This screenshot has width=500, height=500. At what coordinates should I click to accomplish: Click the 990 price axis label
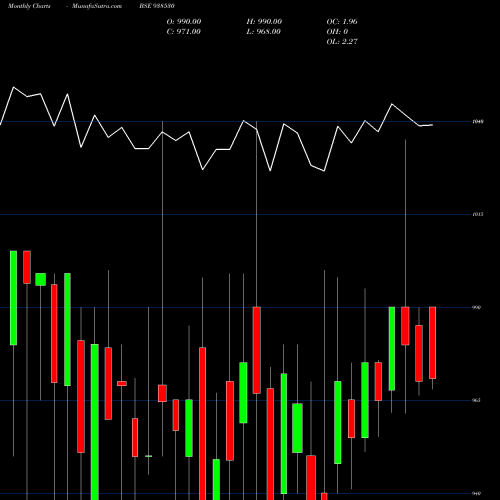pyautogui.click(x=477, y=307)
